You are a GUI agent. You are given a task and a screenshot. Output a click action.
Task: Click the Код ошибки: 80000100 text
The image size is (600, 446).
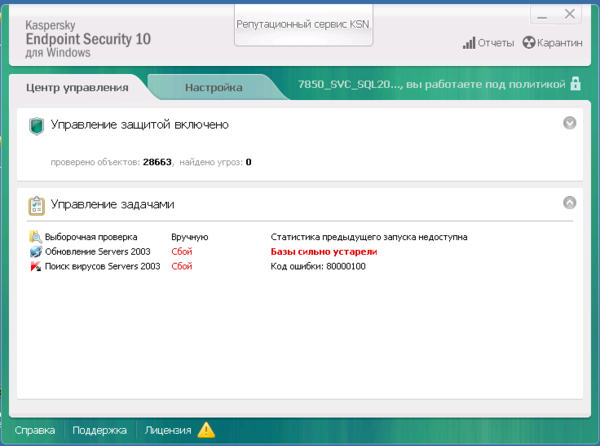click(318, 266)
